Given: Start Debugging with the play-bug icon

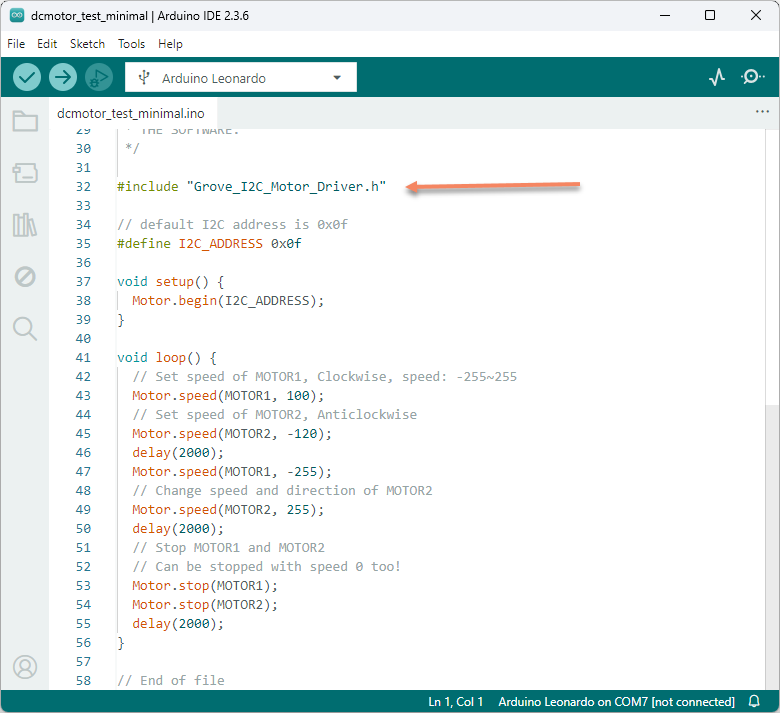Looking at the screenshot, I should click(98, 77).
